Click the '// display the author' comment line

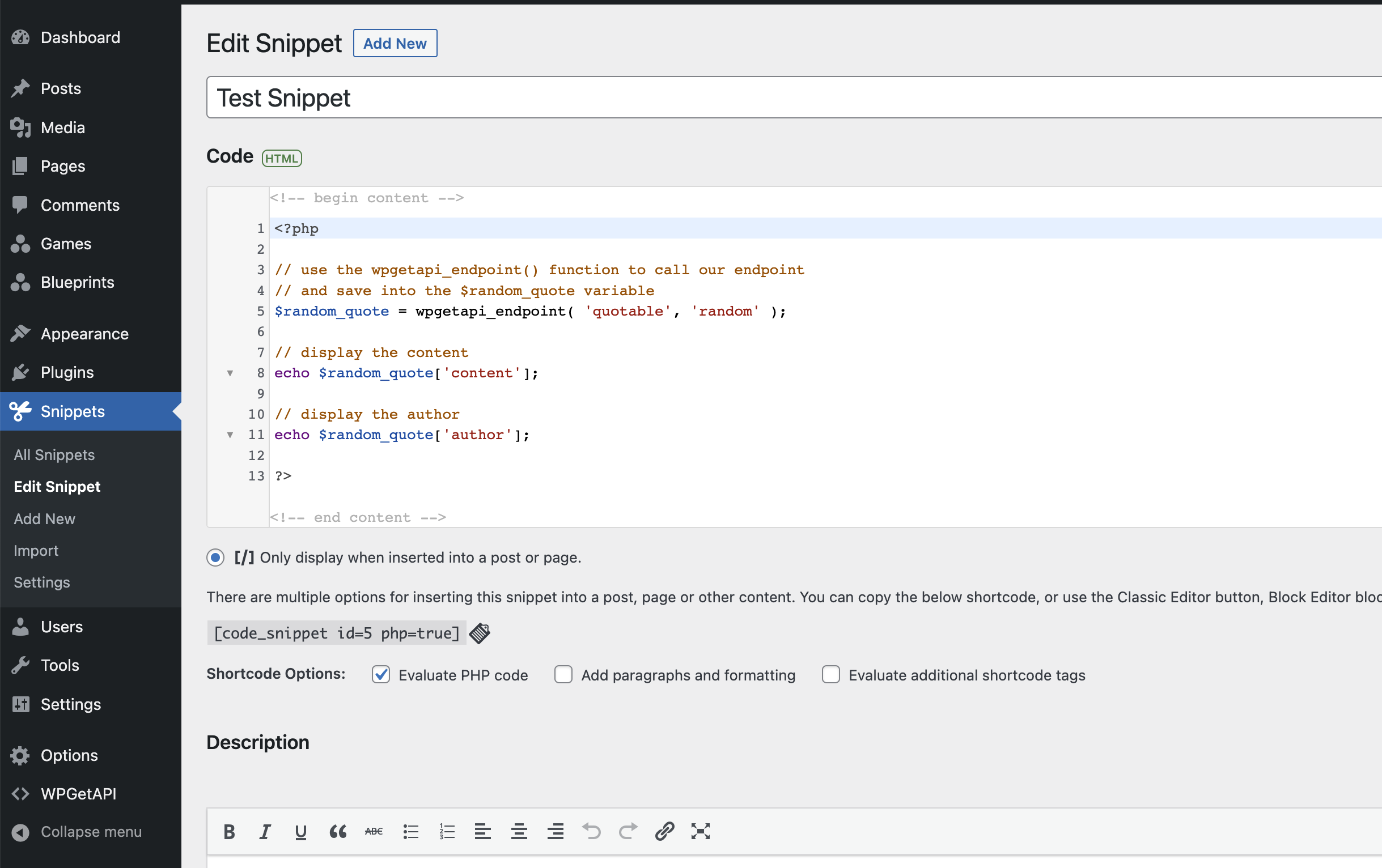[367, 414]
